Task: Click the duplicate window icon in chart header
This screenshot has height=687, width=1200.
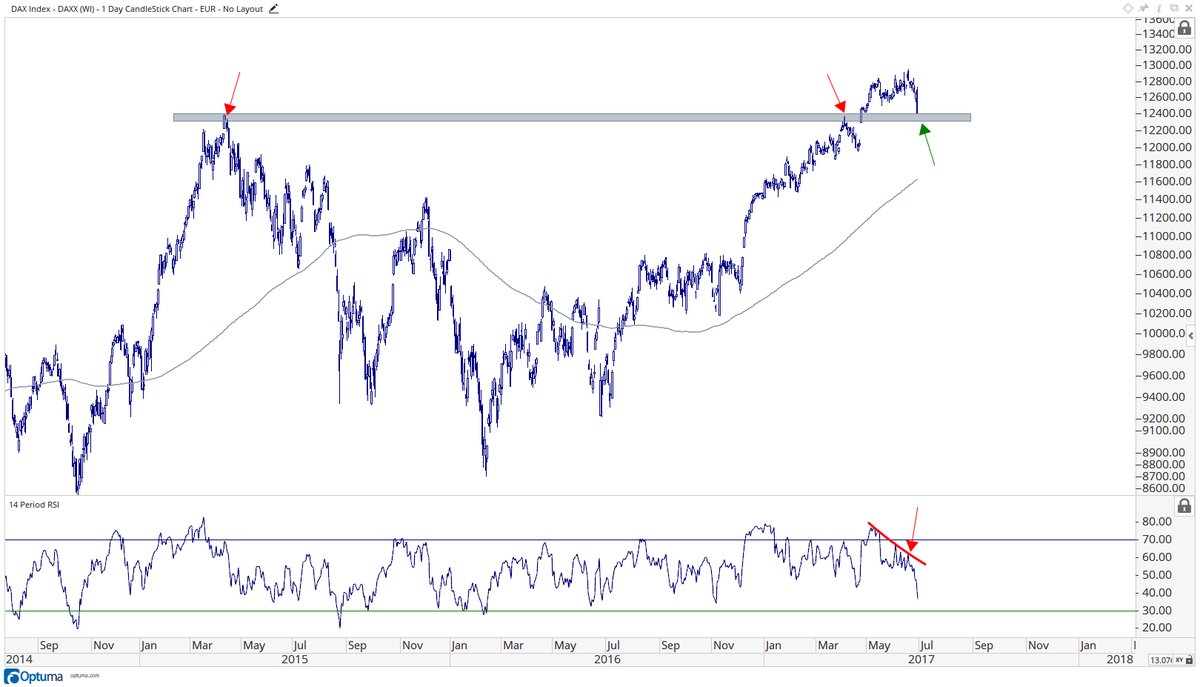Action: click(x=1174, y=8)
